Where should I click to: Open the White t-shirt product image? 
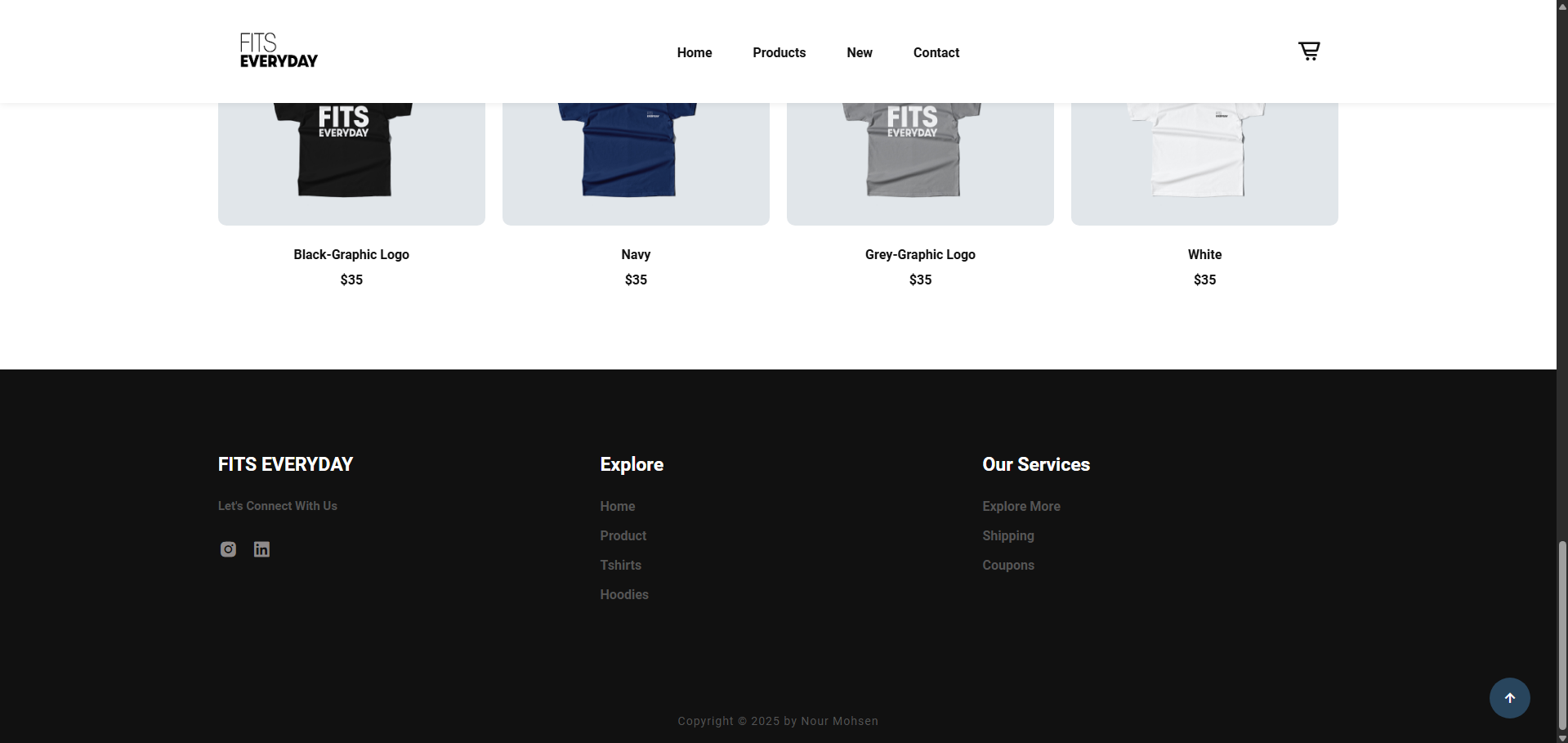point(1204,163)
